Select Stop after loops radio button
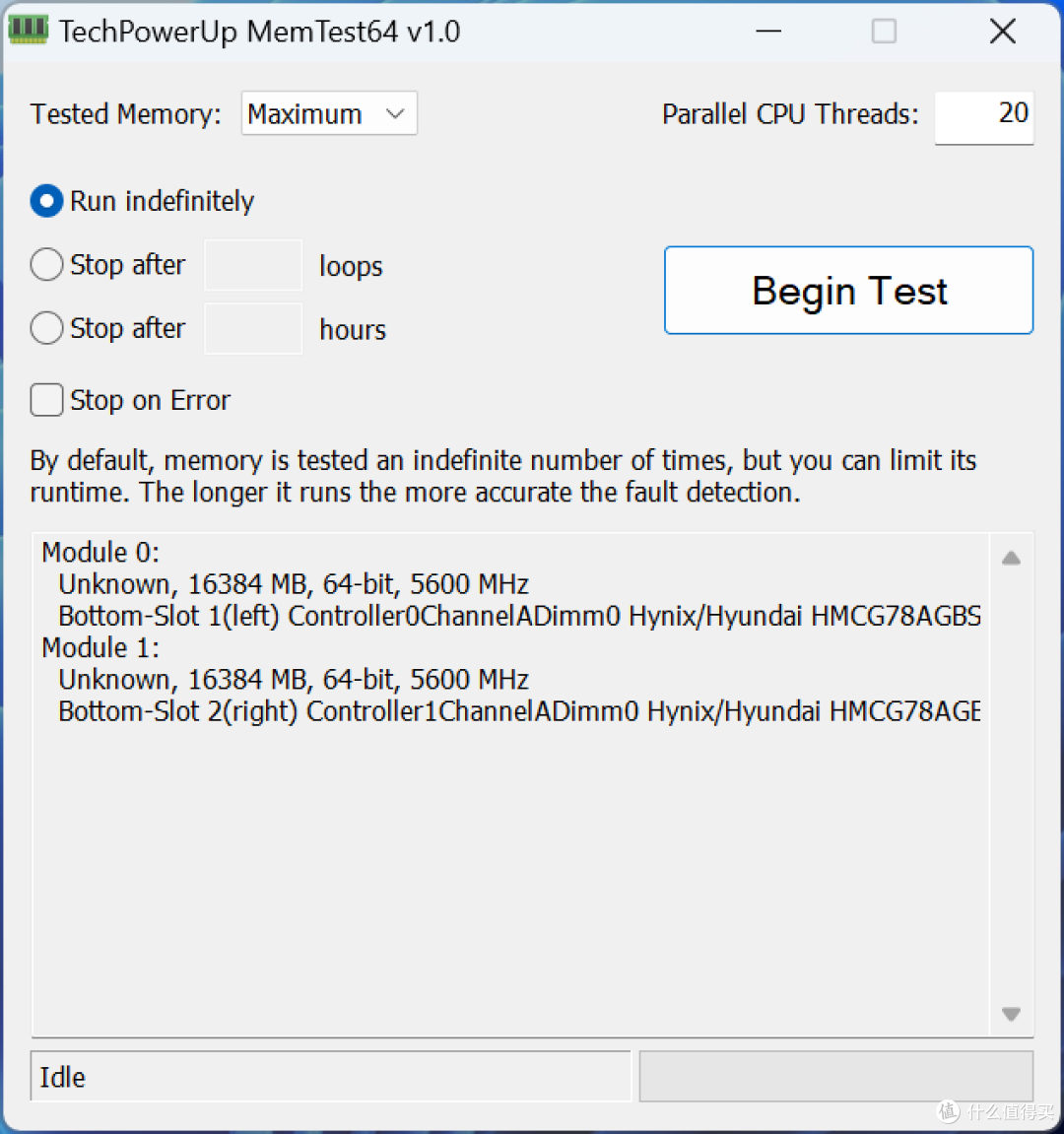The width and height of the screenshot is (1064, 1134). [46, 265]
